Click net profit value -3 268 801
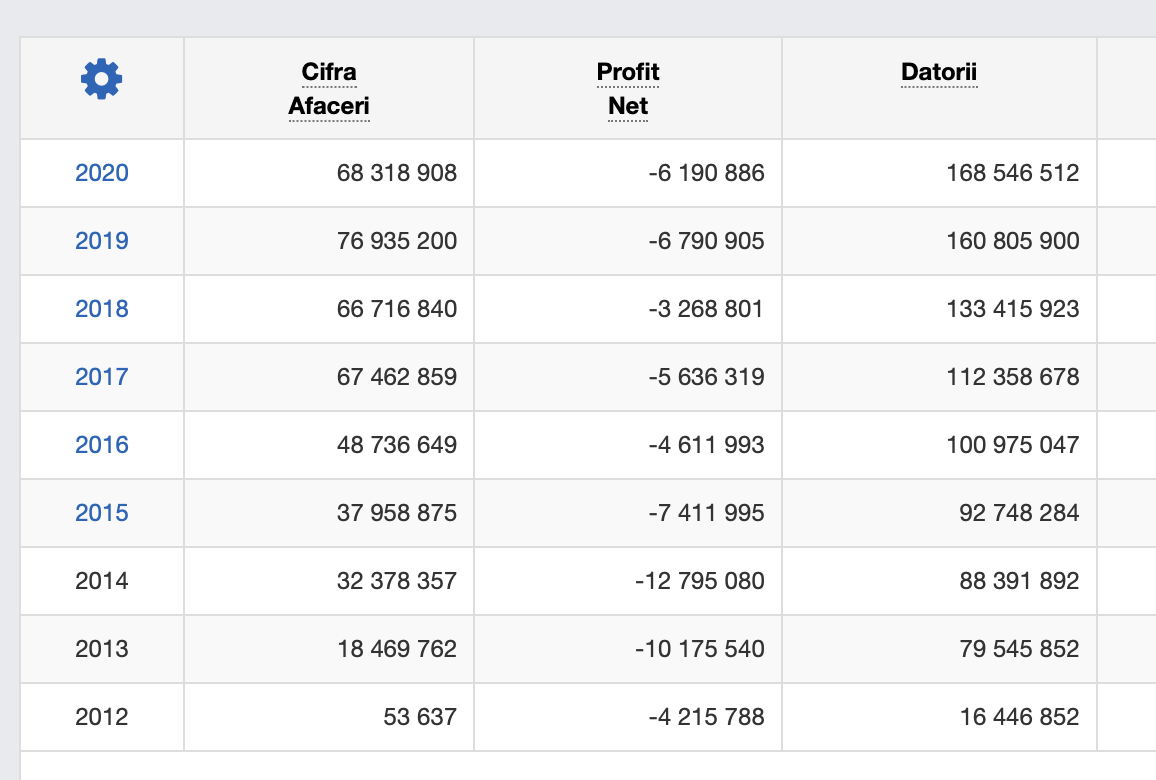 706,309
